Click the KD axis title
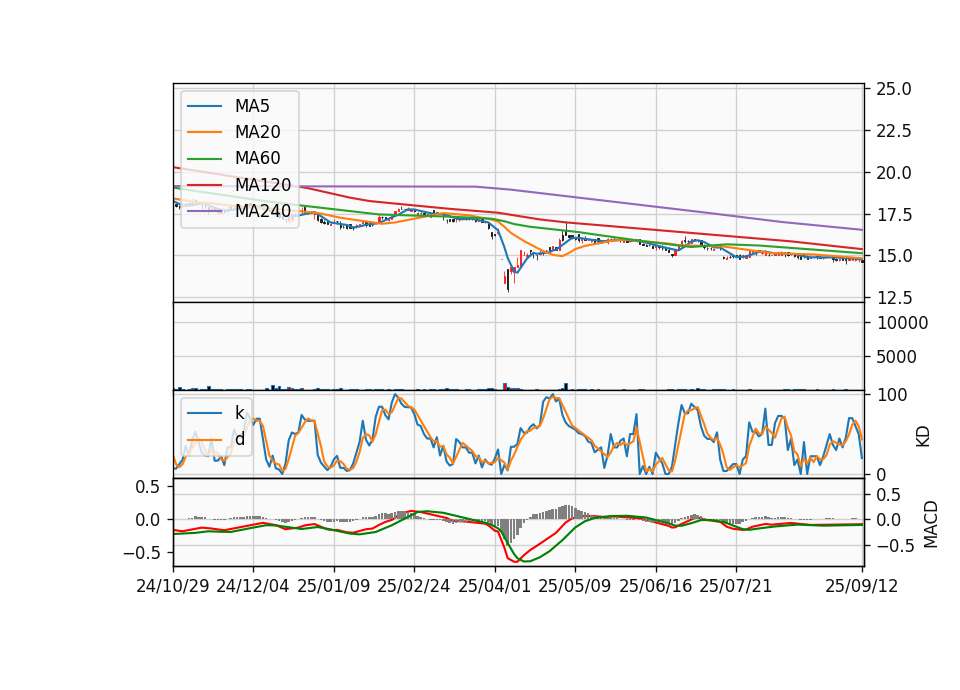 point(923,437)
